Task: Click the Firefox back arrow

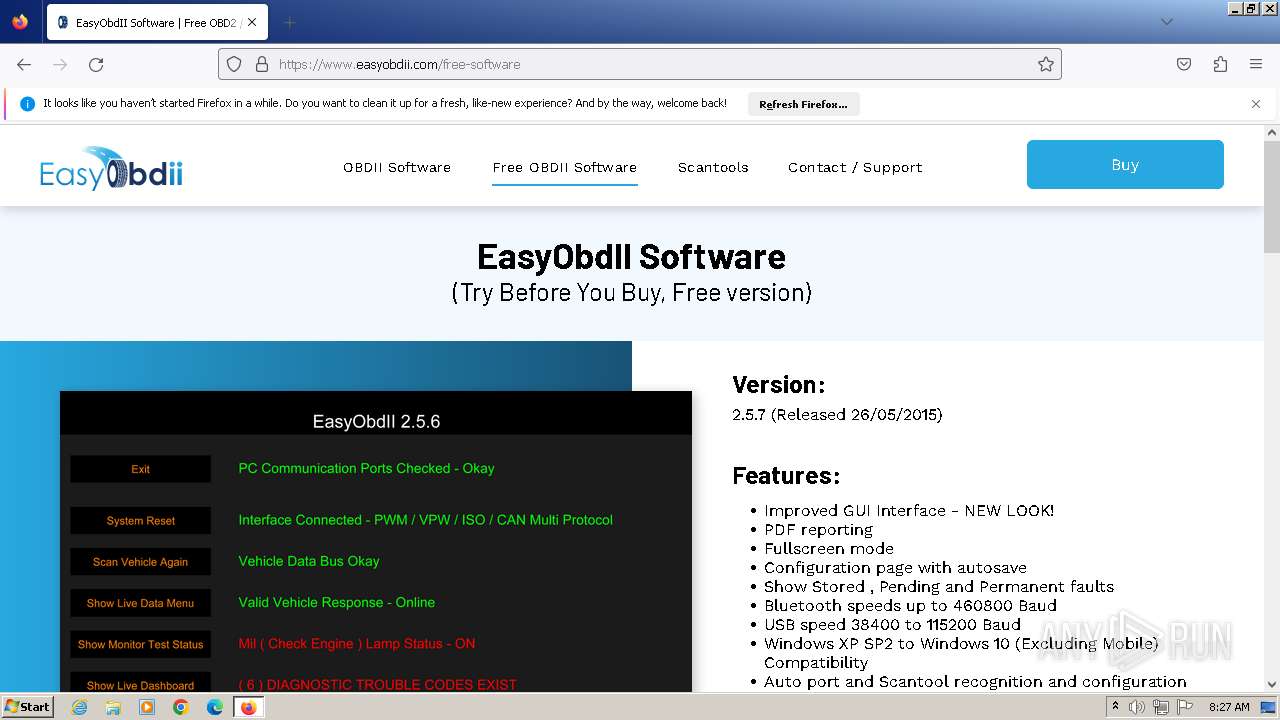Action: [24, 64]
